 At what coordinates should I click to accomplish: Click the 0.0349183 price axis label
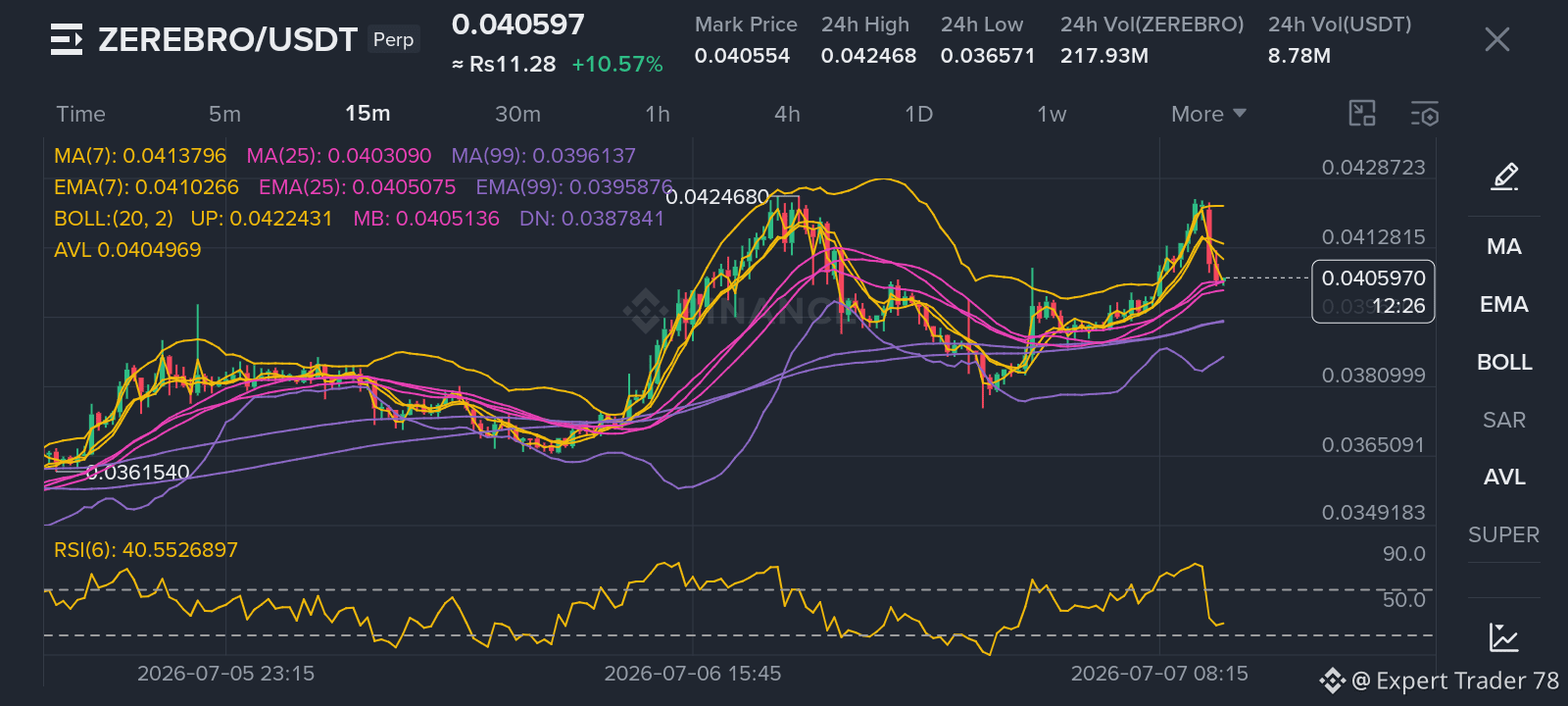(x=1373, y=513)
